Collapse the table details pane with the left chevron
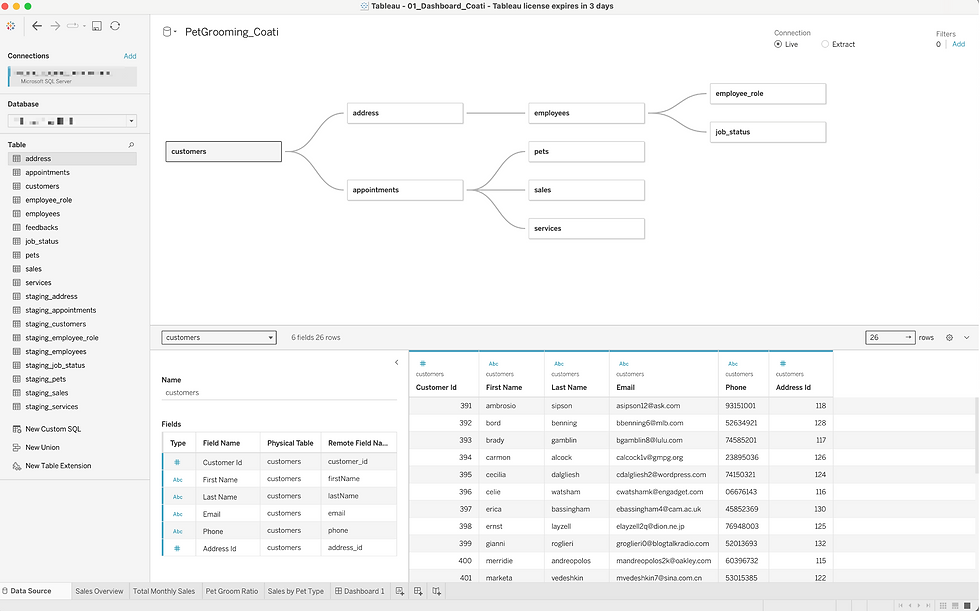 (x=396, y=363)
